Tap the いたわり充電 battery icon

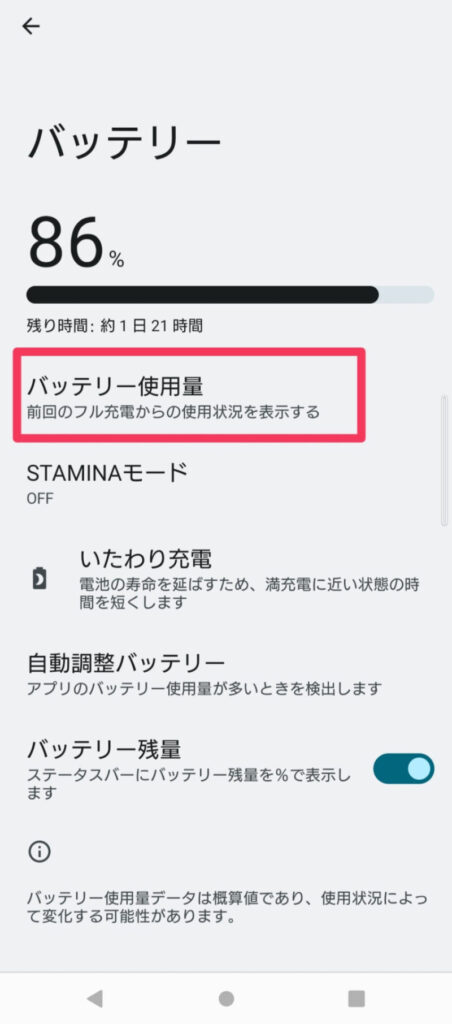pyautogui.click(x=40, y=579)
